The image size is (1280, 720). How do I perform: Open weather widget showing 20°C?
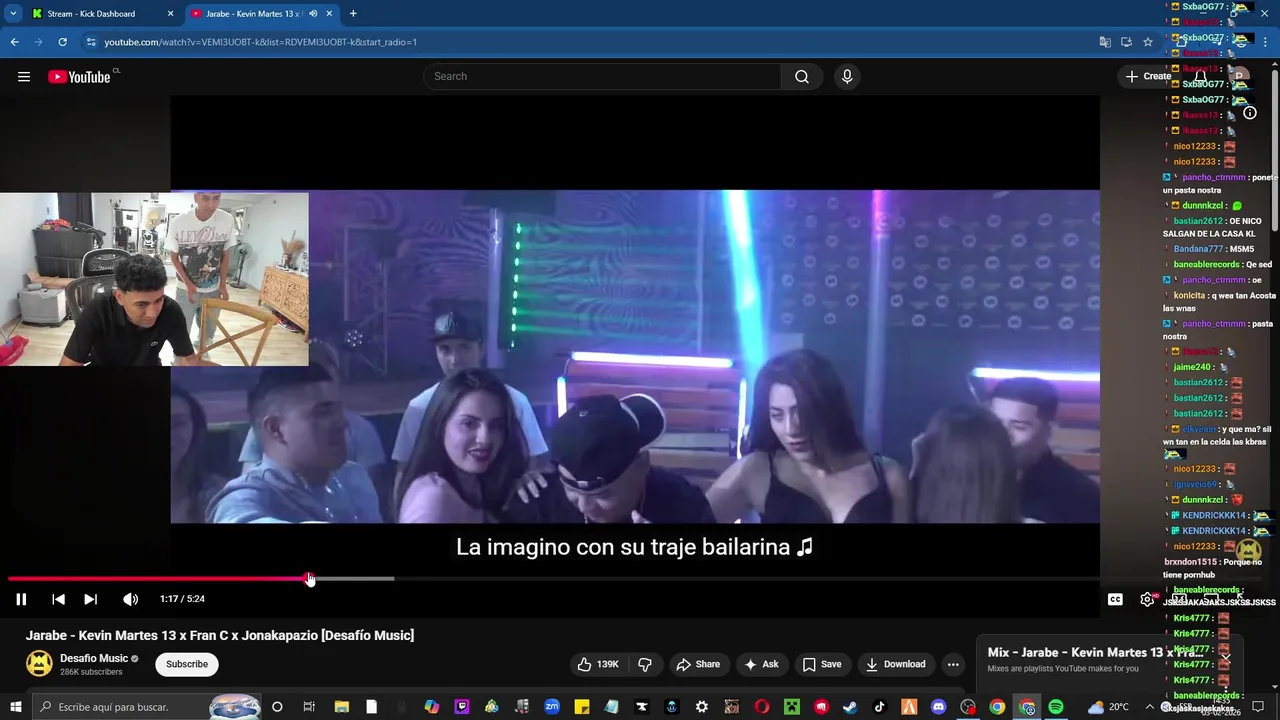pyautogui.click(x=1108, y=707)
